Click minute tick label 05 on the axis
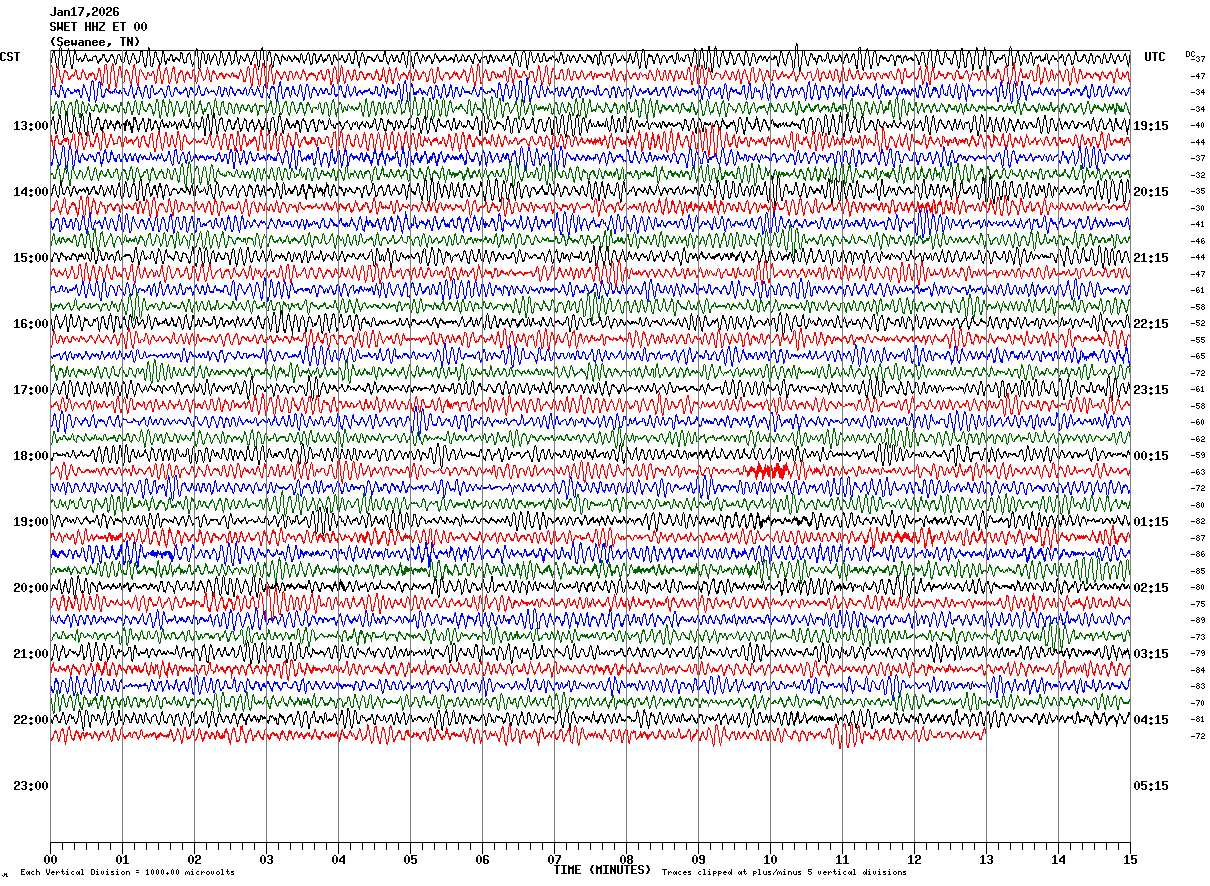This screenshot has width=1210, height=886. pyautogui.click(x=410, y=859)
